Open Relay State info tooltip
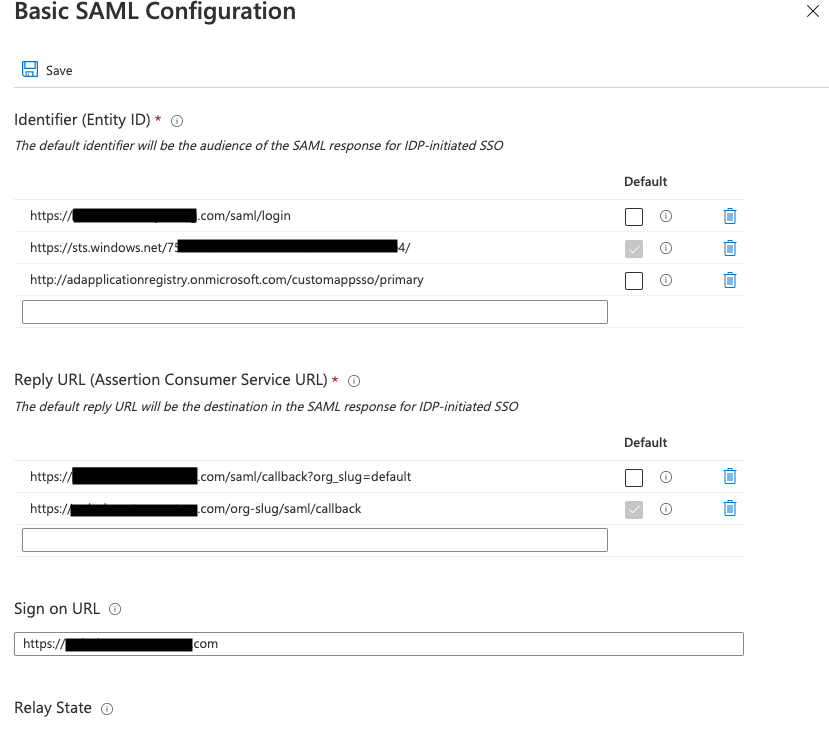 107,709
